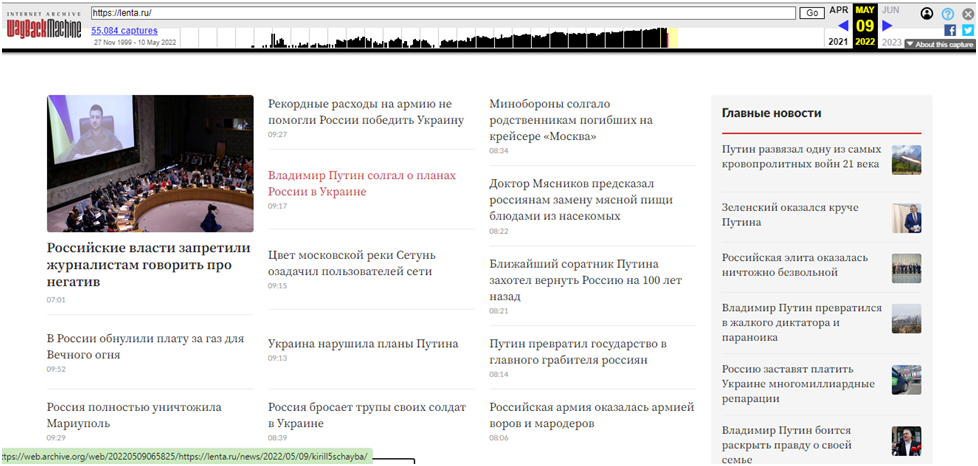Open the 'Зеленский оказался круче Путина' sidebar story
The image size is (978, 466).
tap(790, 214)
